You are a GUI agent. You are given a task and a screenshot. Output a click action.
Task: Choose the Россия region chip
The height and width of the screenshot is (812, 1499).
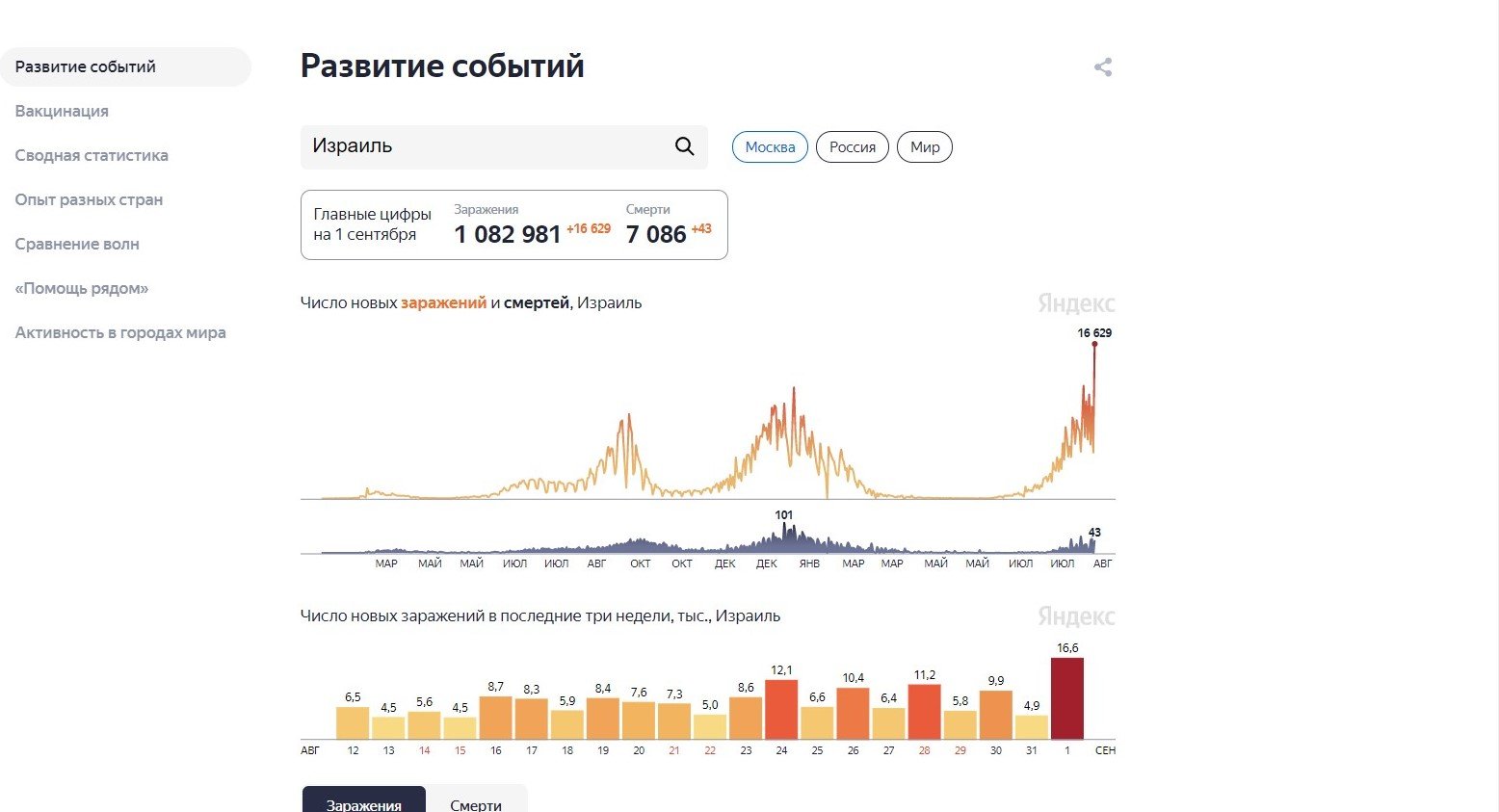852,147
